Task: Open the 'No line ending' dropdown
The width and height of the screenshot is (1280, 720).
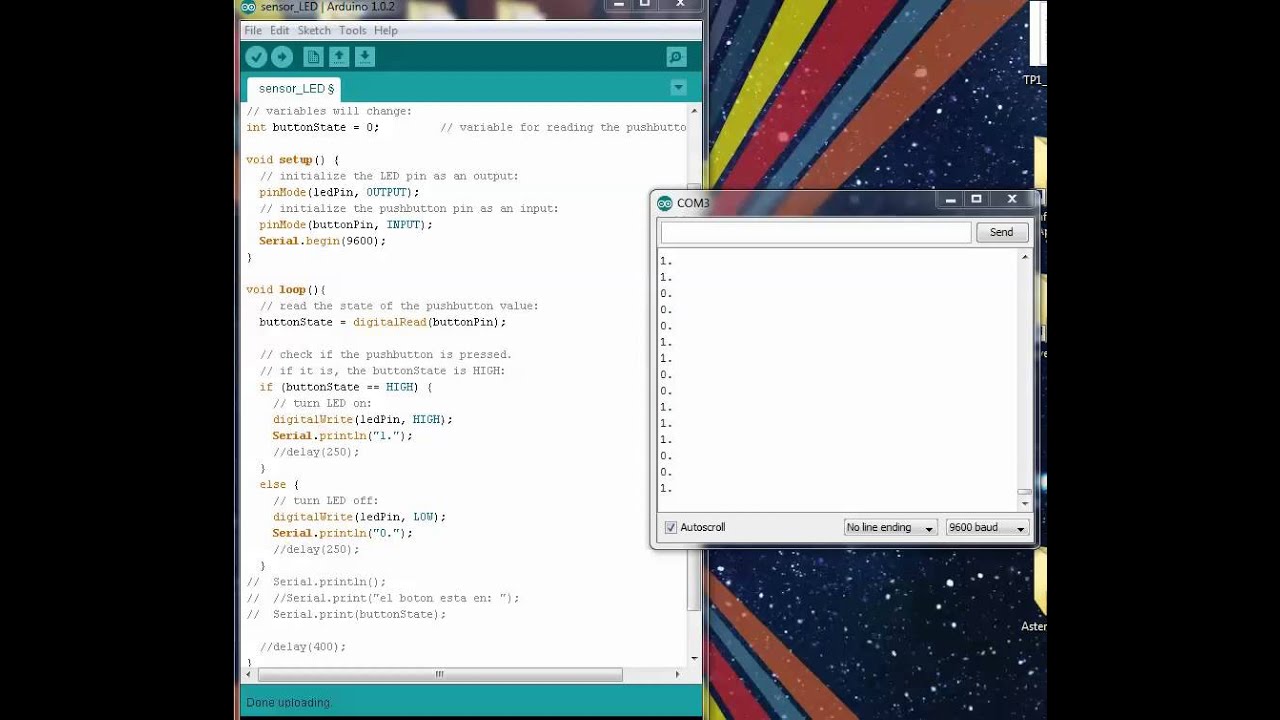Action: (889, 527)
